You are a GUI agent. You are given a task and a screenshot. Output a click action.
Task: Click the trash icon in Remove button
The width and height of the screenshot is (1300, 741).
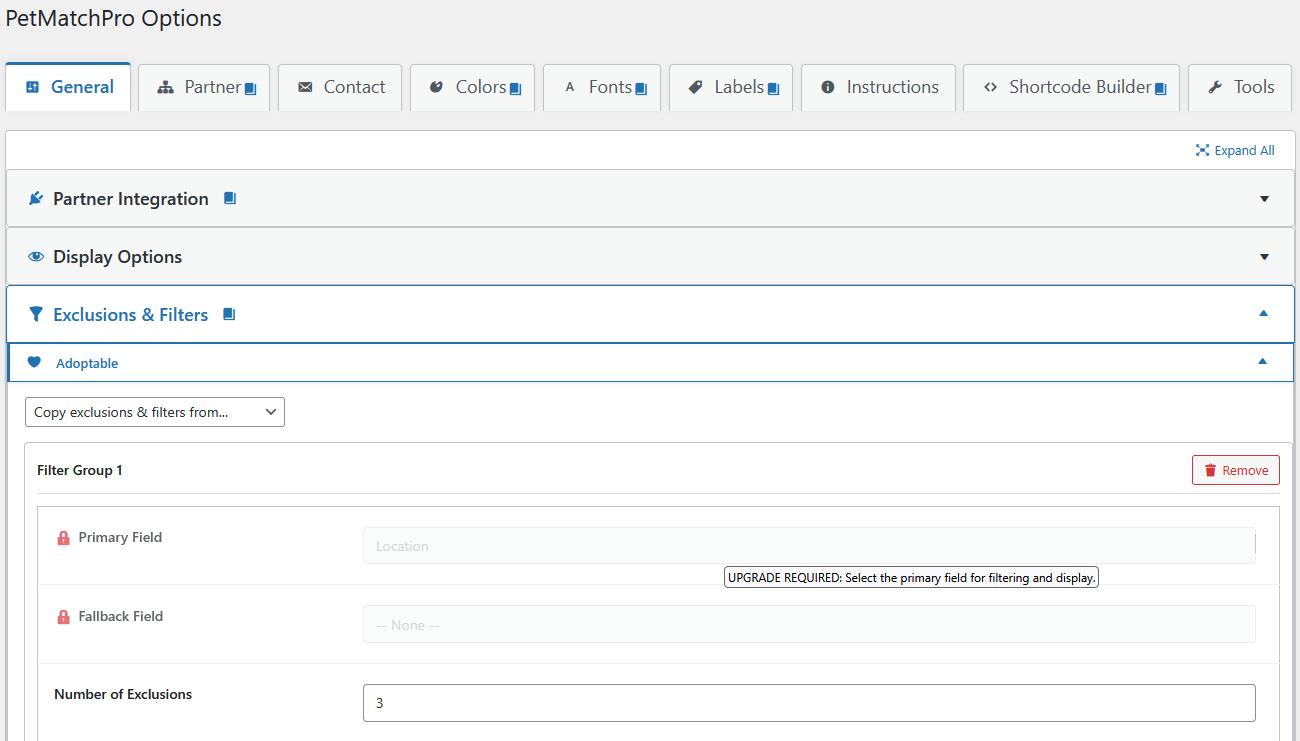pos(1211,470)
